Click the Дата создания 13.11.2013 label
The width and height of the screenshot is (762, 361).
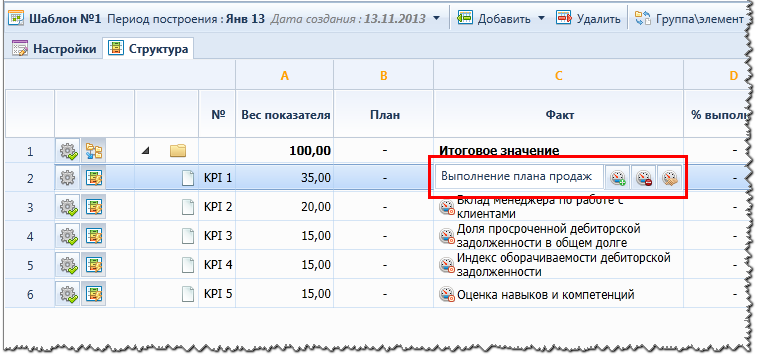click(348, 19)
